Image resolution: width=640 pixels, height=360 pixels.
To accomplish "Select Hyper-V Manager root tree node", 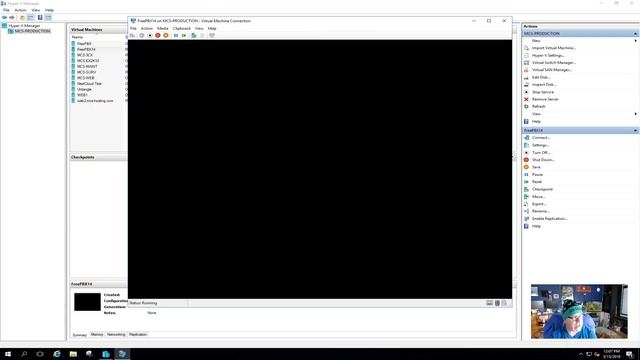I will [x=24, y=26].
